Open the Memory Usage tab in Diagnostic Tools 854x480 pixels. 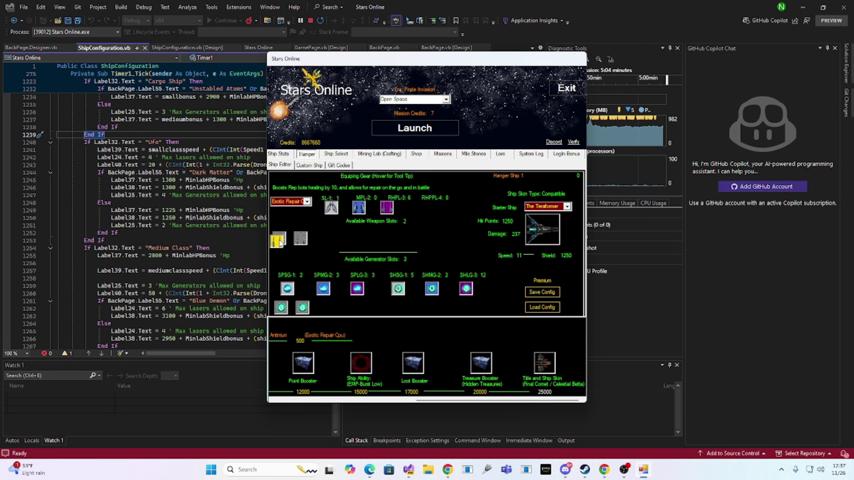[x=617, y=203]
